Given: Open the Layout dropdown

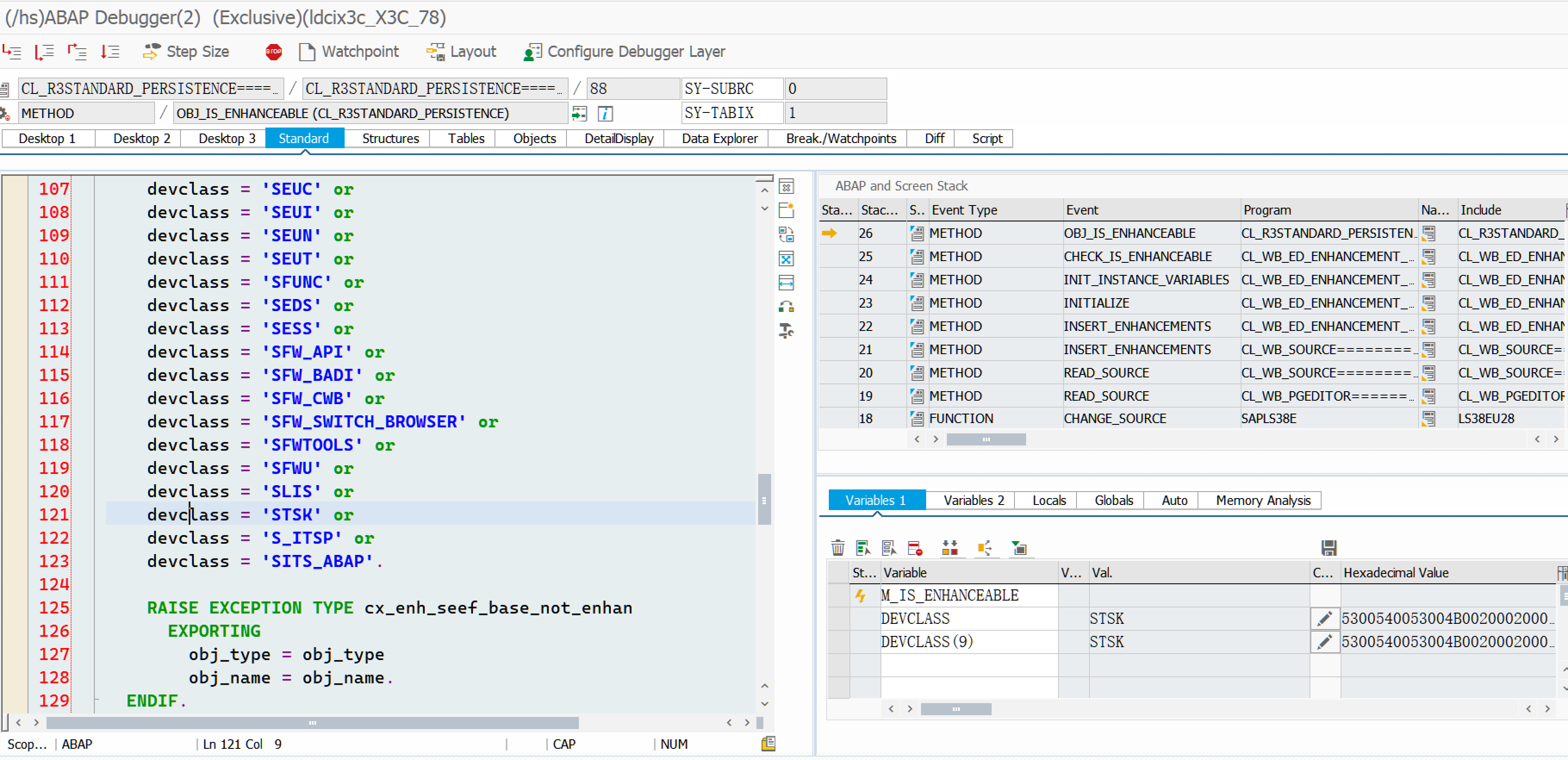Looking at the screenshot, I should [461, 52].
